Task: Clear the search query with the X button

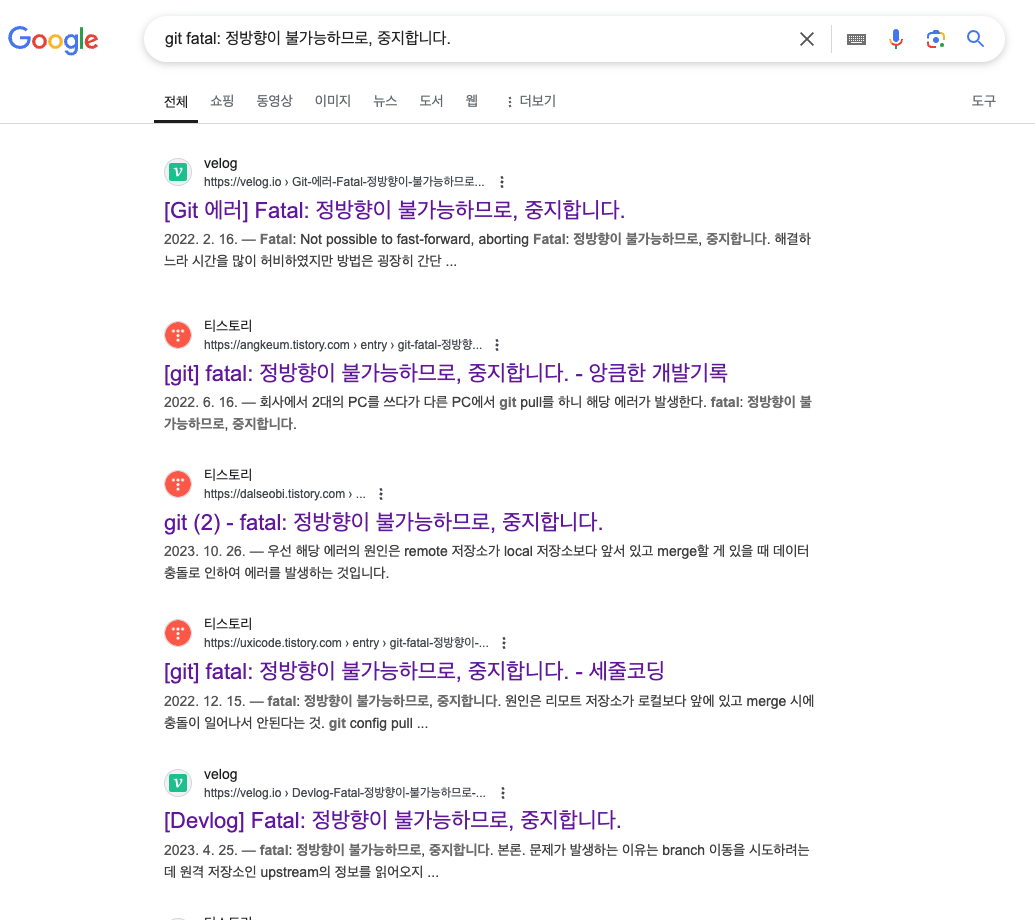Action: (x=807, y=38)
